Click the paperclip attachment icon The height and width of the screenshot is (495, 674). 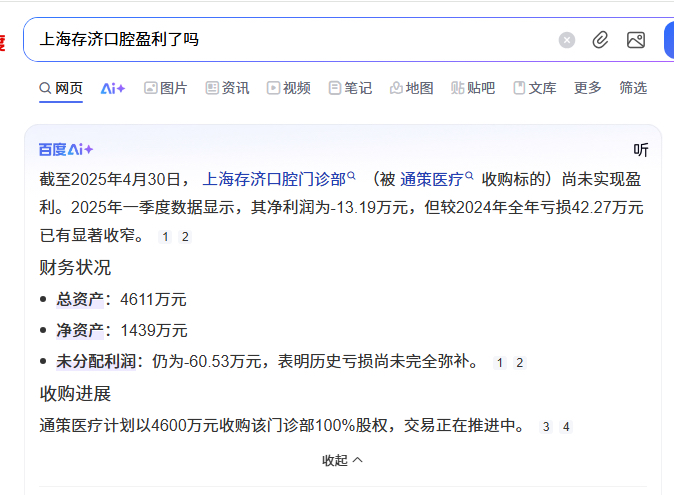[x=600, y=40]
